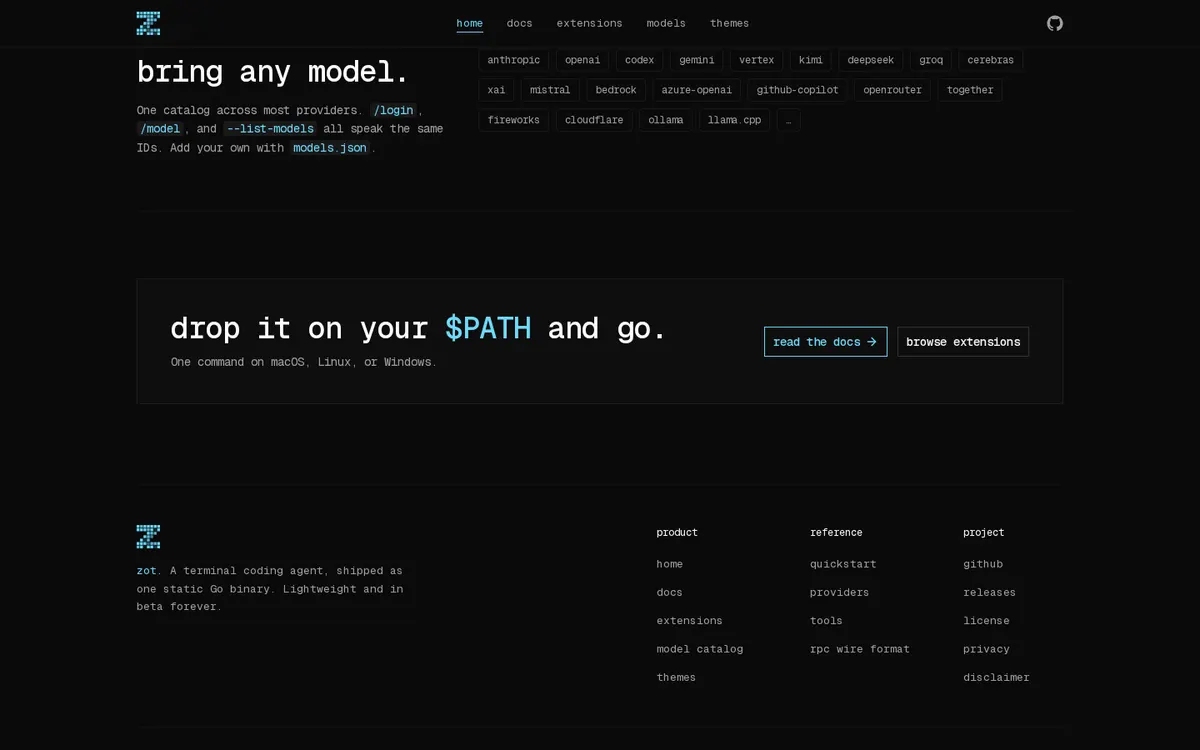The image size is (1200, 750).
Task: Click the zot logo in the footer
Action: tap(148, 536)
